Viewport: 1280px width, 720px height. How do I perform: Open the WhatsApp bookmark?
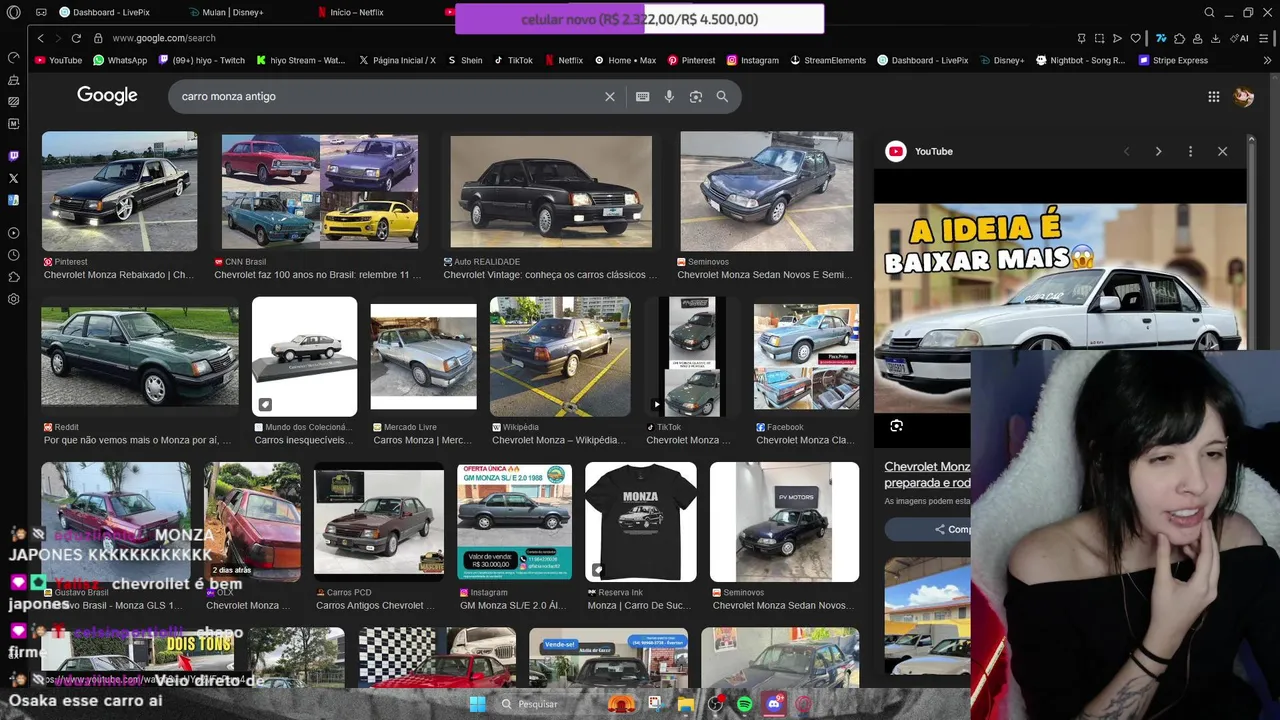[x=120, y=60]
